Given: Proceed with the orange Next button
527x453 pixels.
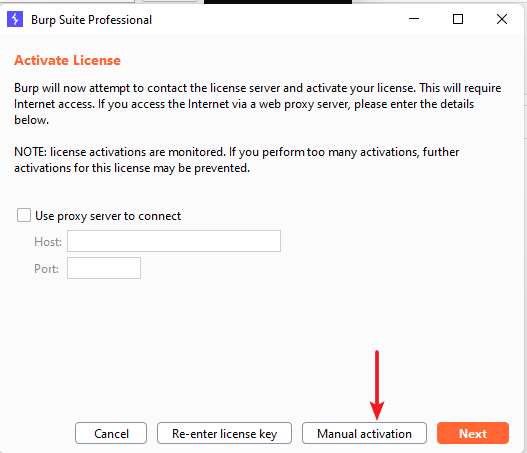Looking at the screenshot, I should click(473, 434).
